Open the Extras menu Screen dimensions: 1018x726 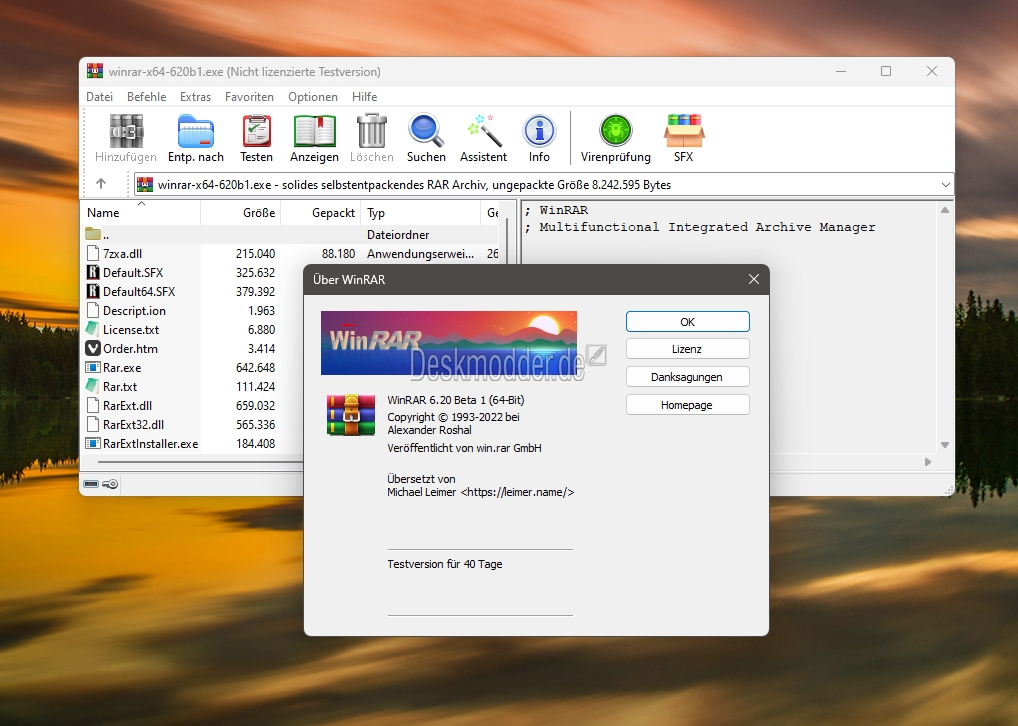(195, 97)
